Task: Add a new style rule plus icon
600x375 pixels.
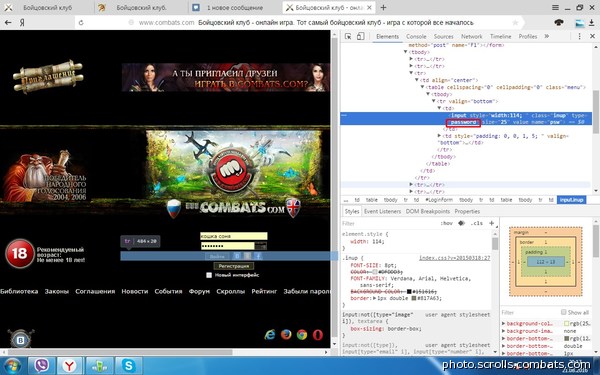Action: click(x=492, y=223)
